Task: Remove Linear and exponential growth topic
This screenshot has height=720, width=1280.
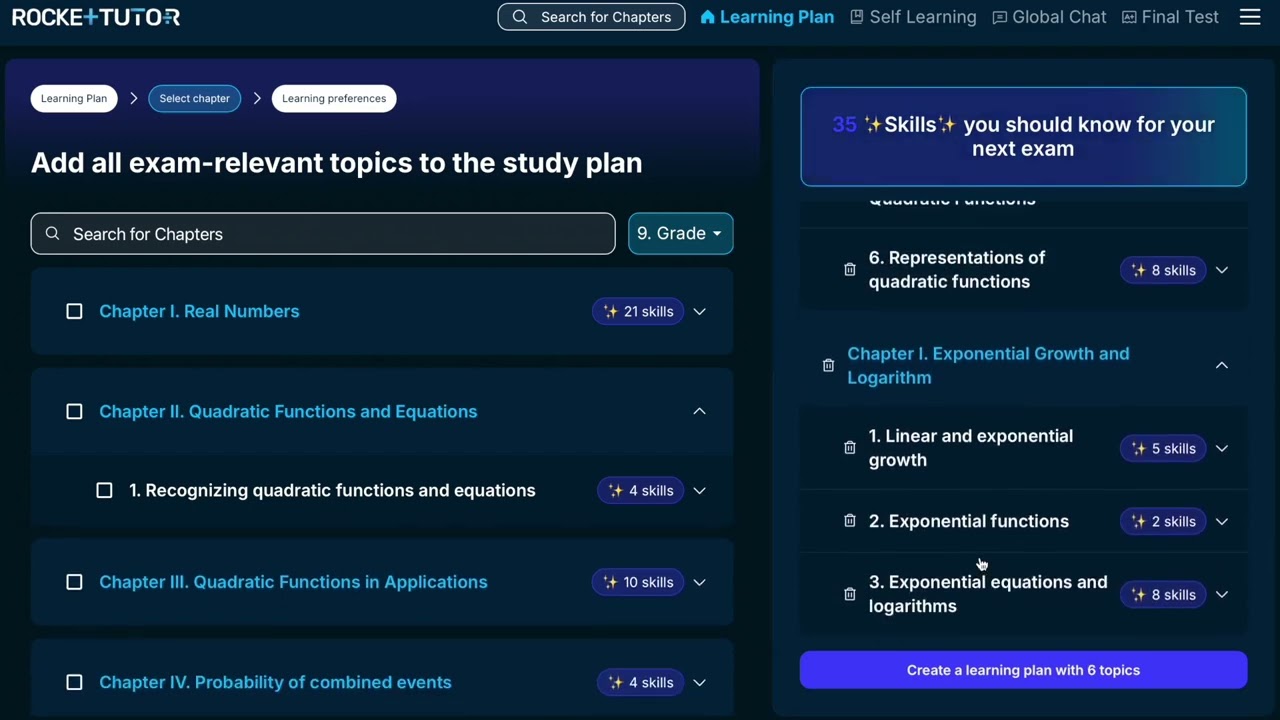Action: 849,448
